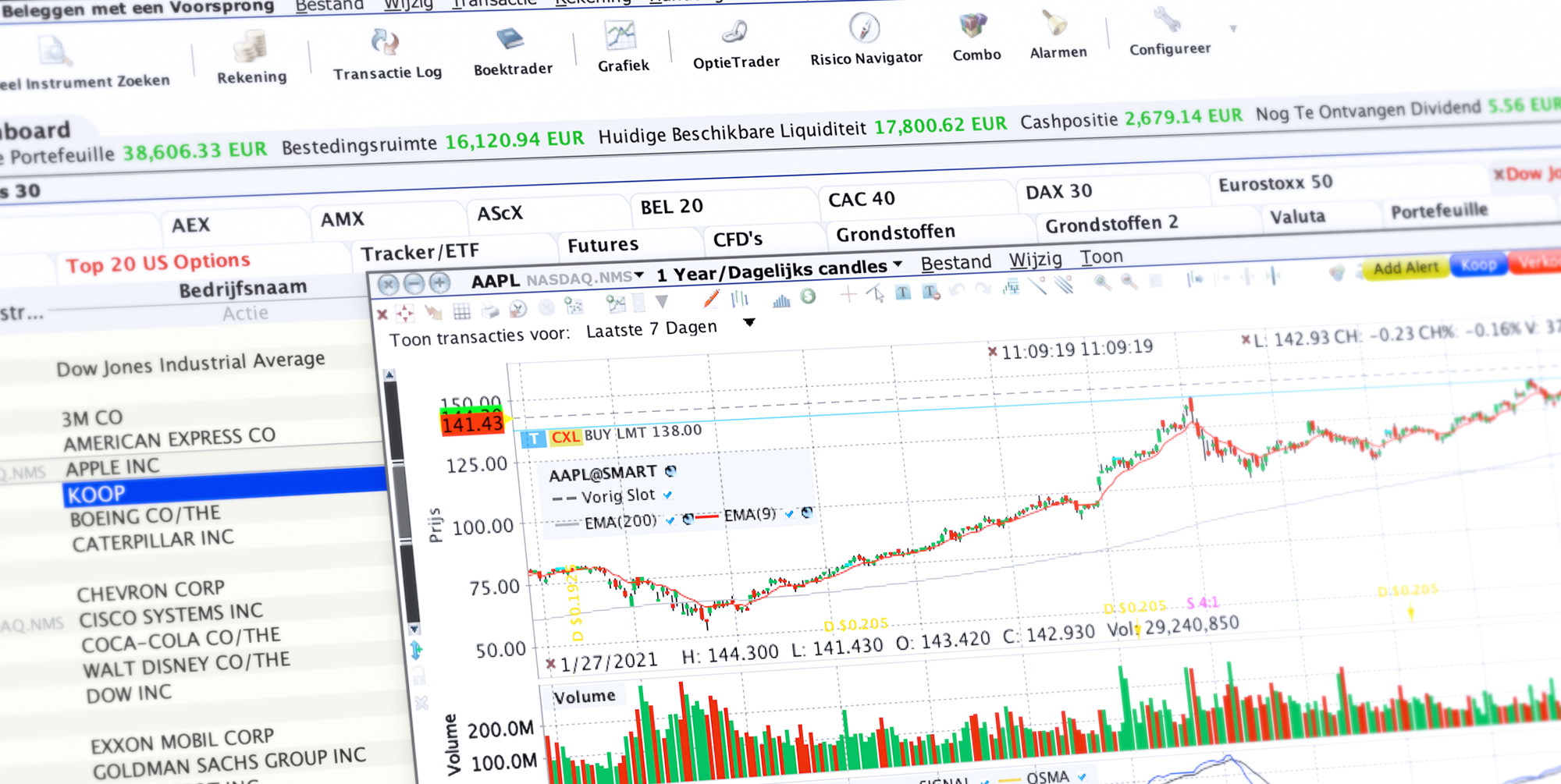Select the red crosshair move icon in chart toolbar
The width and height of the screenshot is (1561, 784).
[x=405, y=313]
